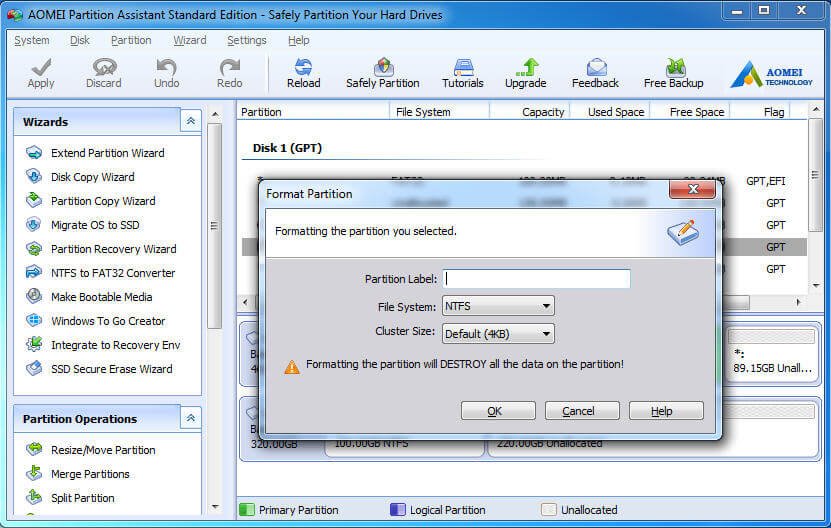831x528 pixels.
Task: Click the sidebar scroll down arrow
Action: point(215,506)
